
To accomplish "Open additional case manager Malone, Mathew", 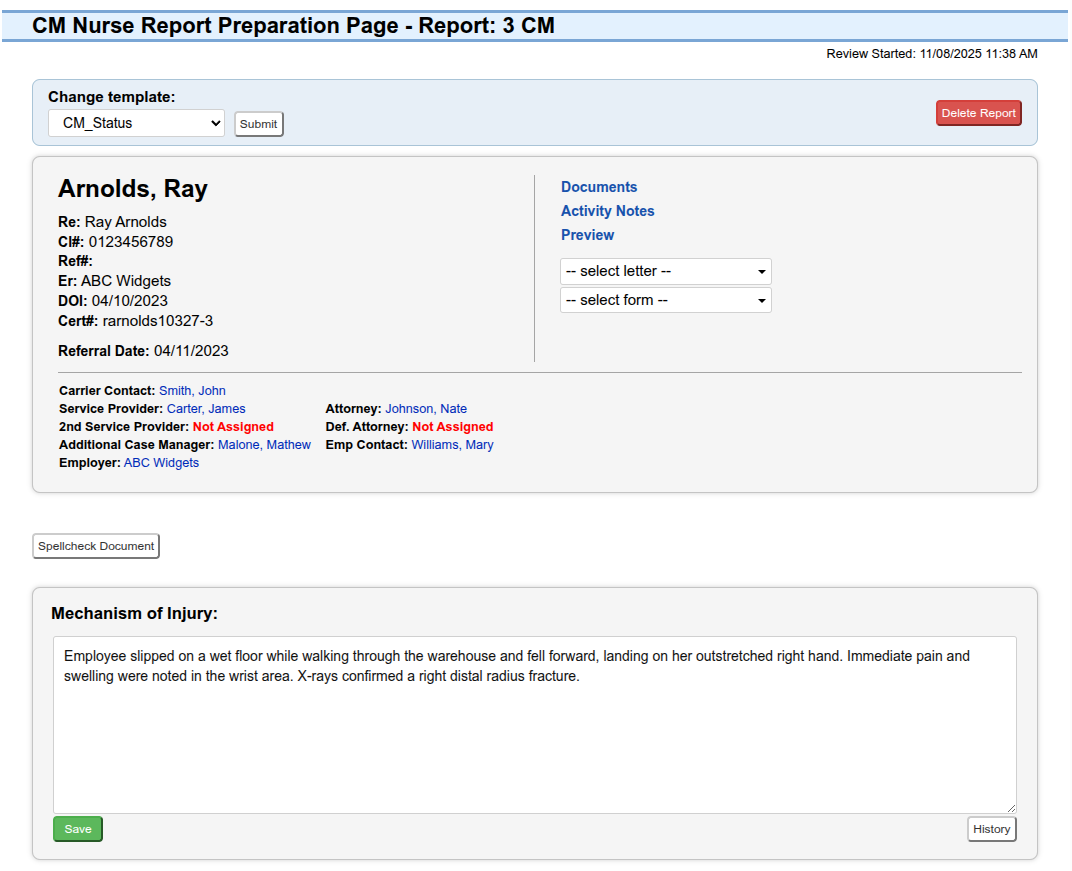I will [x=264, y=444].
